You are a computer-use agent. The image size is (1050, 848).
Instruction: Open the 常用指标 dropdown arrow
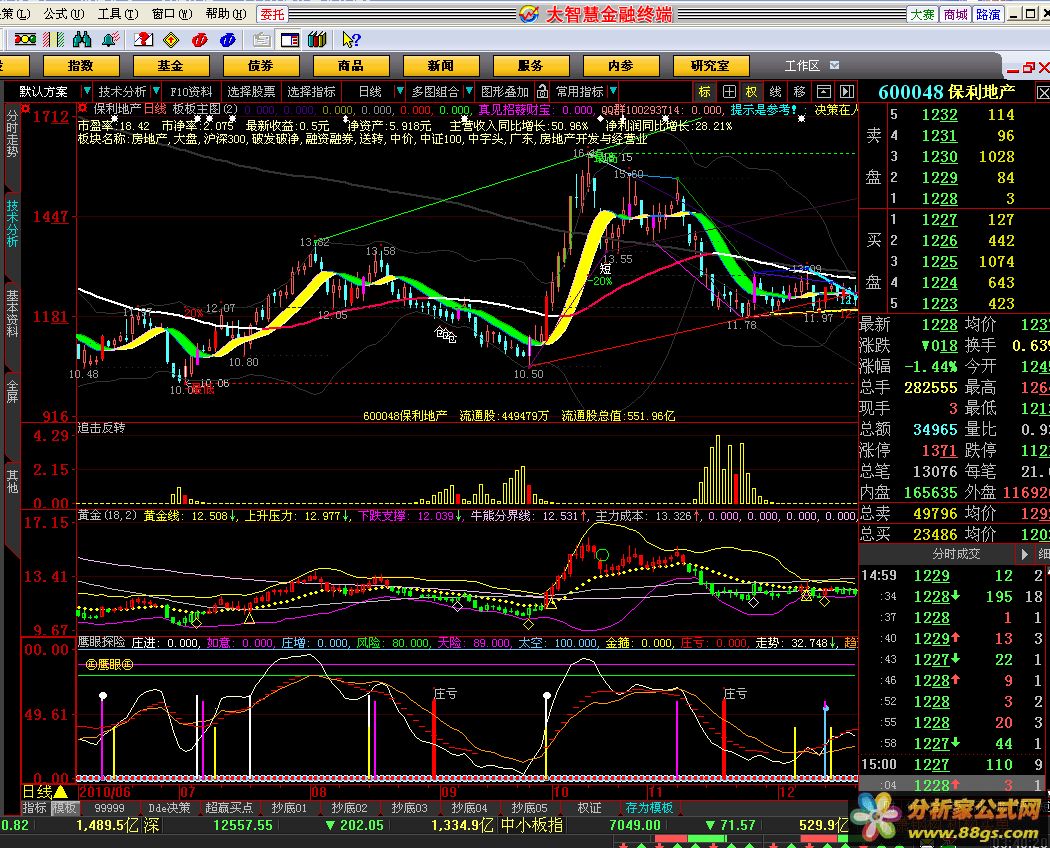(x=613, y=90)
